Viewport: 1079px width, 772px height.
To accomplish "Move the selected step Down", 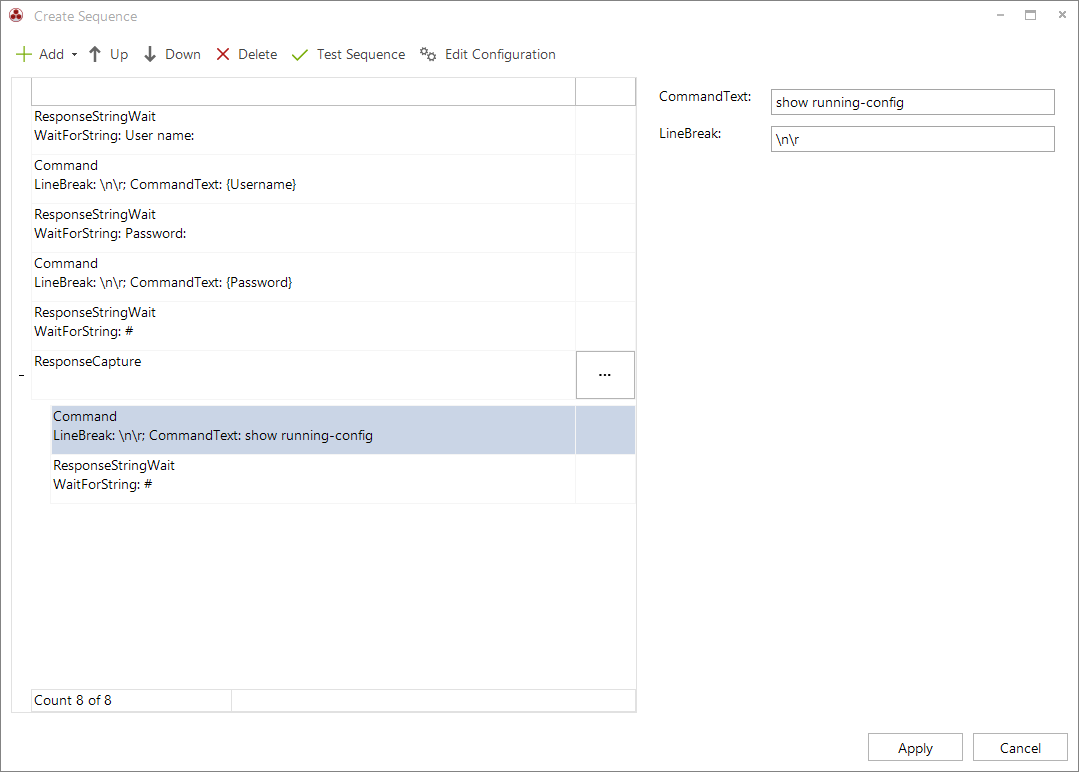I will click(172, 54).
